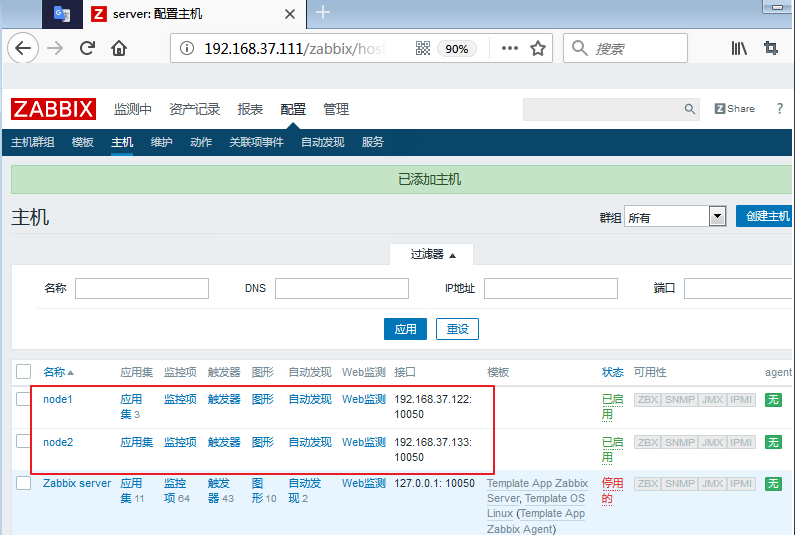
Task: Switch to the translate pinned tab
Action: pos(62,14)
